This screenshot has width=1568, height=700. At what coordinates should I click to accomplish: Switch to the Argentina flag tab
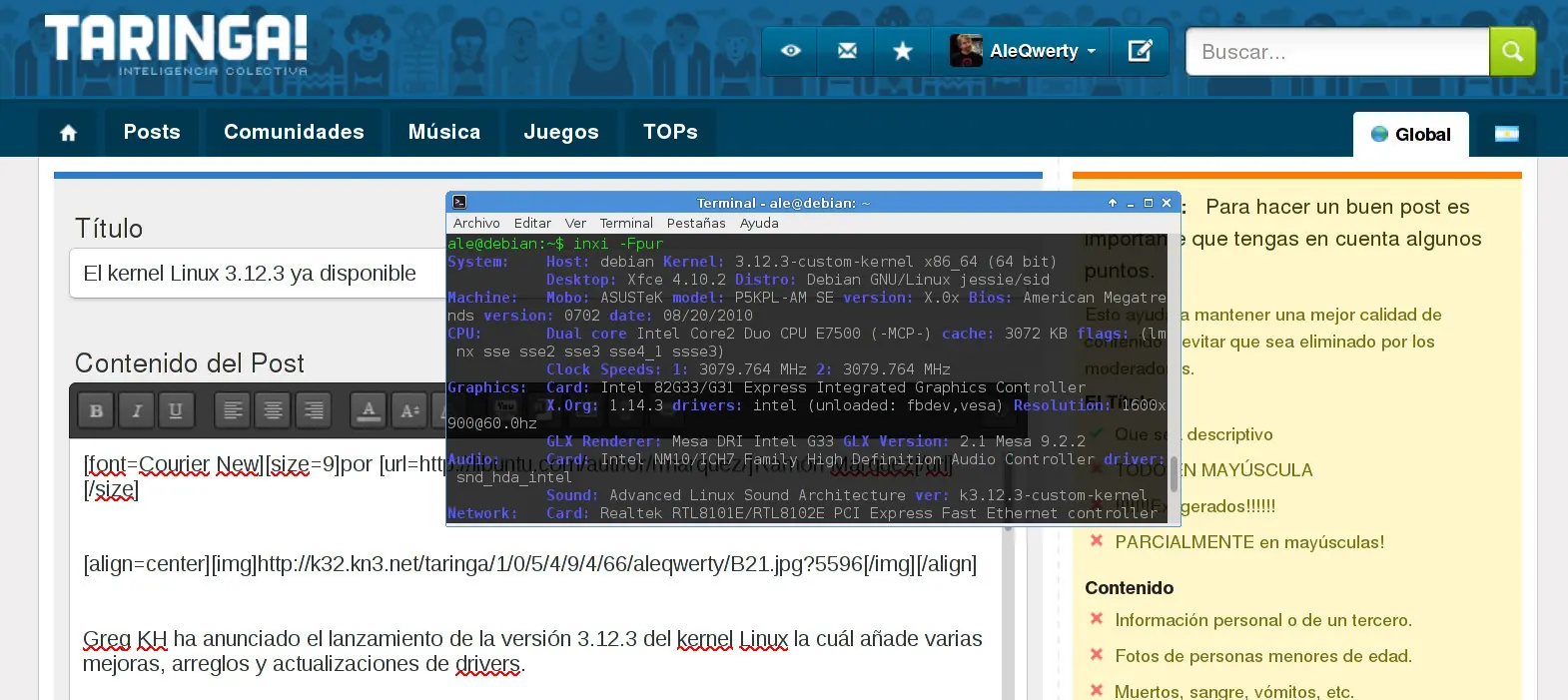coord(1506,135)
